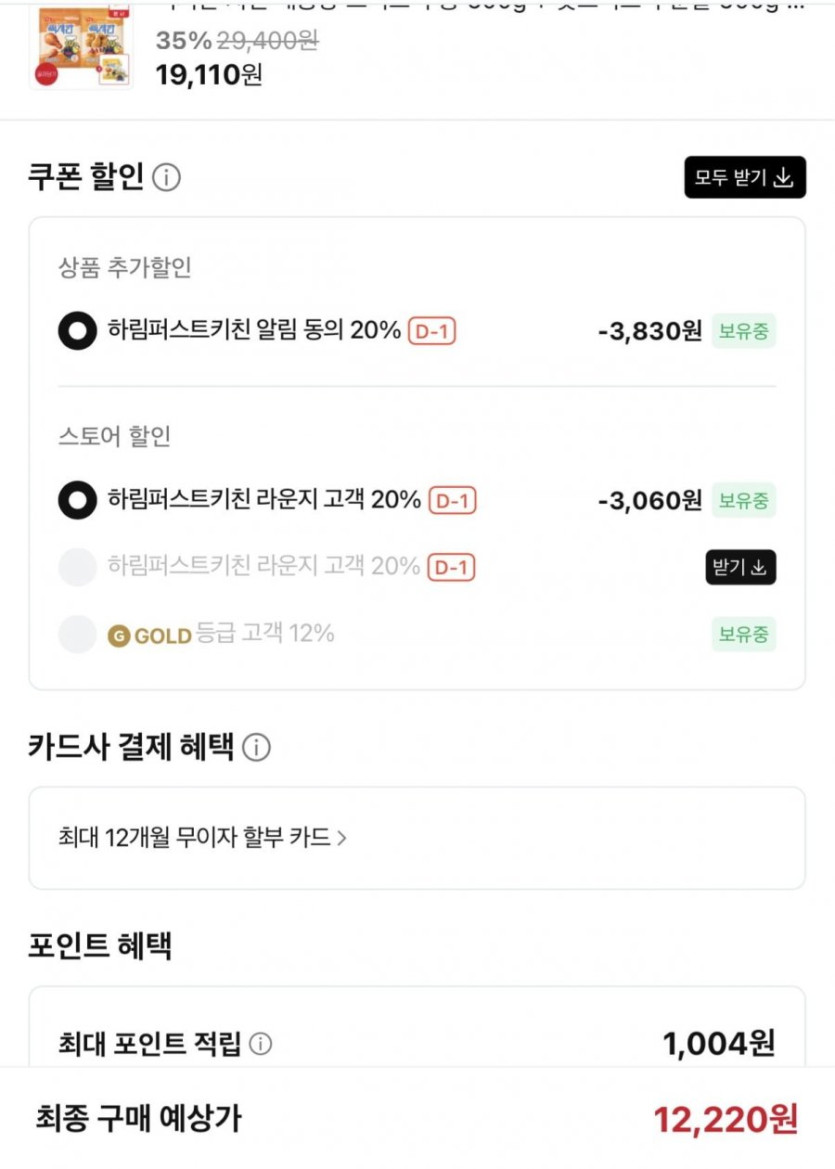Click the 보유중 tag on the GOLD coupon row
The width and height of the screenshot is (835, 1169).
744,634
